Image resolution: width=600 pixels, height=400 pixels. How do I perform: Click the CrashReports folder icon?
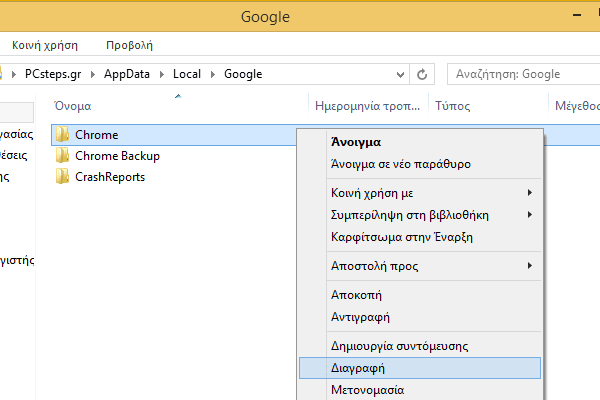point(62,176)
